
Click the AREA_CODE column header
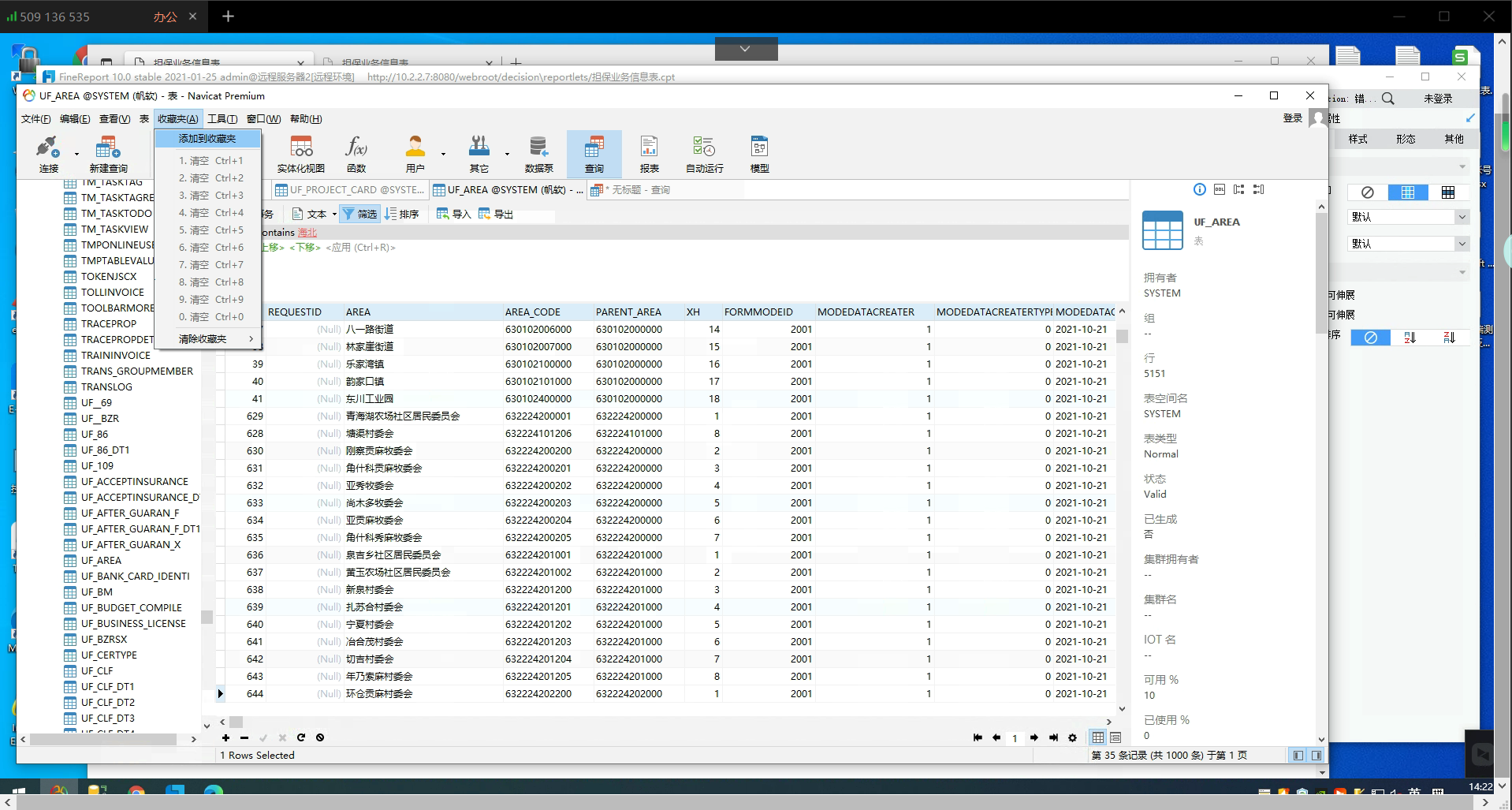pos(549,312)
